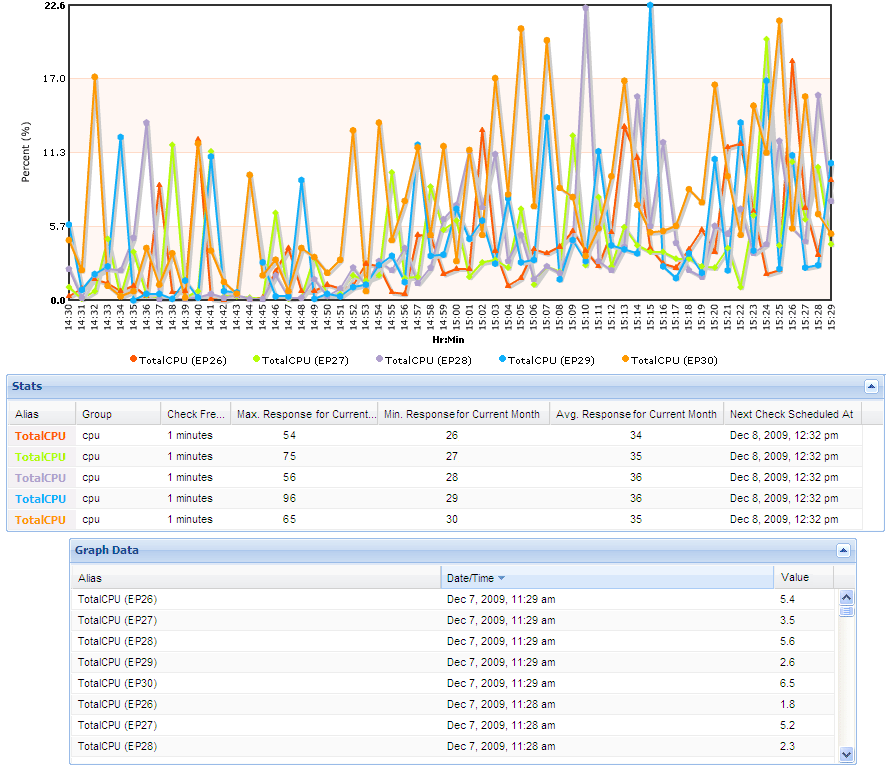Screen dimensions: 891x769
Task: Click the blue EP29 peak point at 15:15
Action: pos(650,6)
